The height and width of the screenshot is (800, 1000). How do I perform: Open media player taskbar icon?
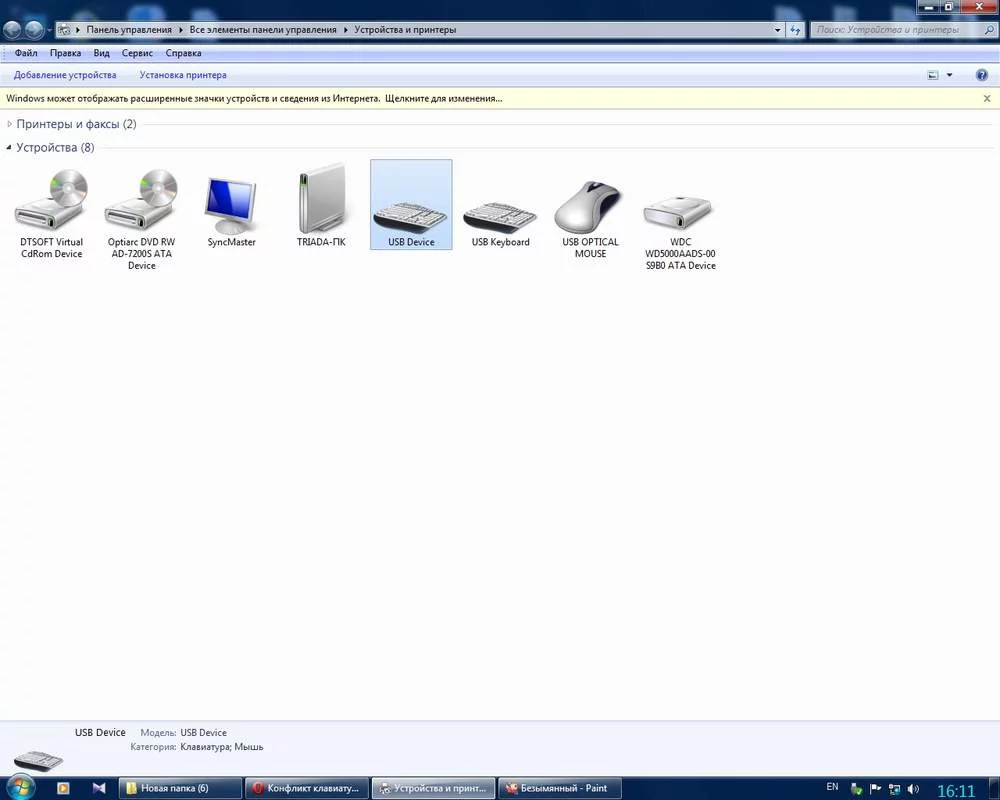63,789
